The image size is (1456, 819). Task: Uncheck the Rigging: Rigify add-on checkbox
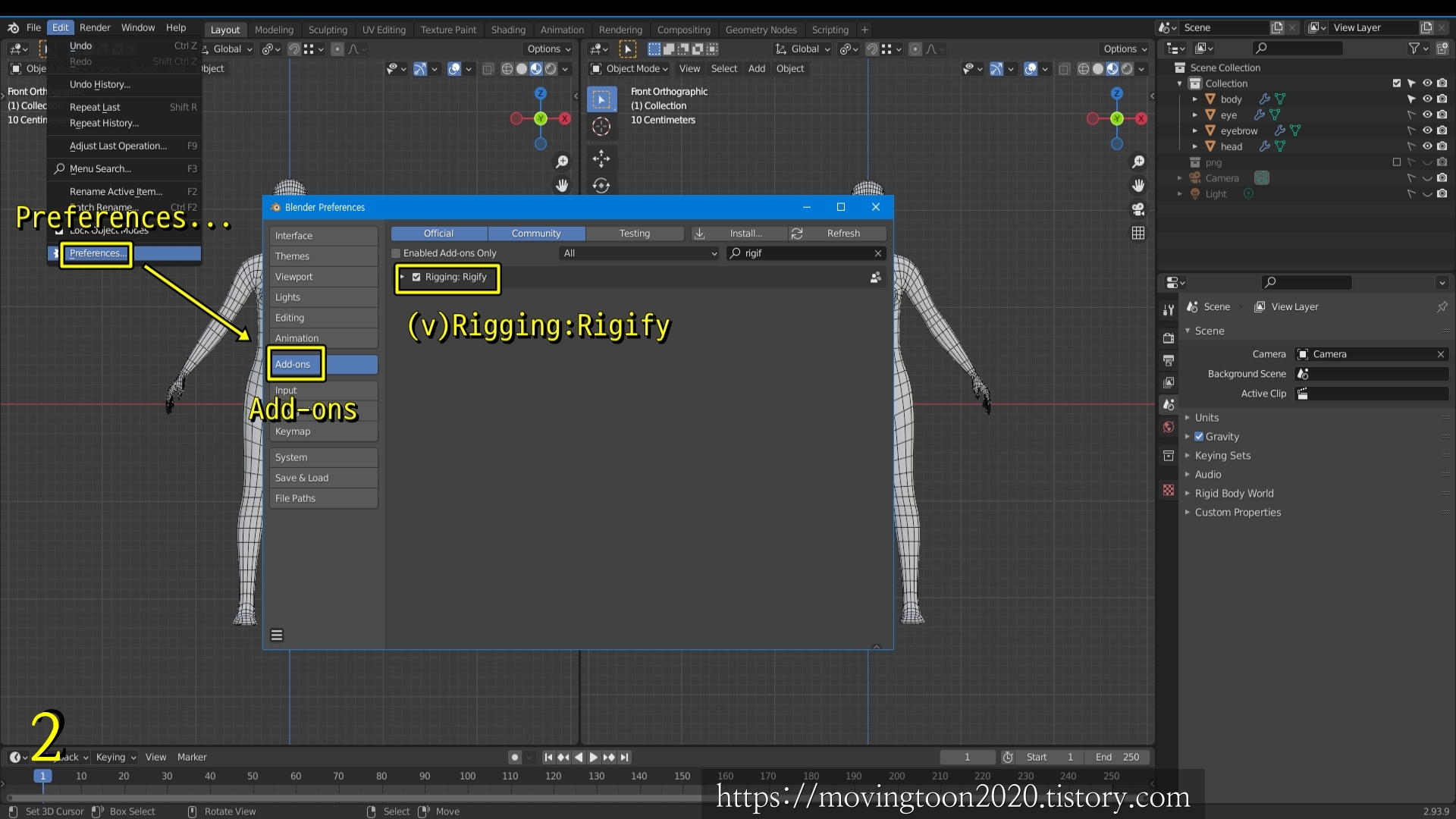point(416,278)
